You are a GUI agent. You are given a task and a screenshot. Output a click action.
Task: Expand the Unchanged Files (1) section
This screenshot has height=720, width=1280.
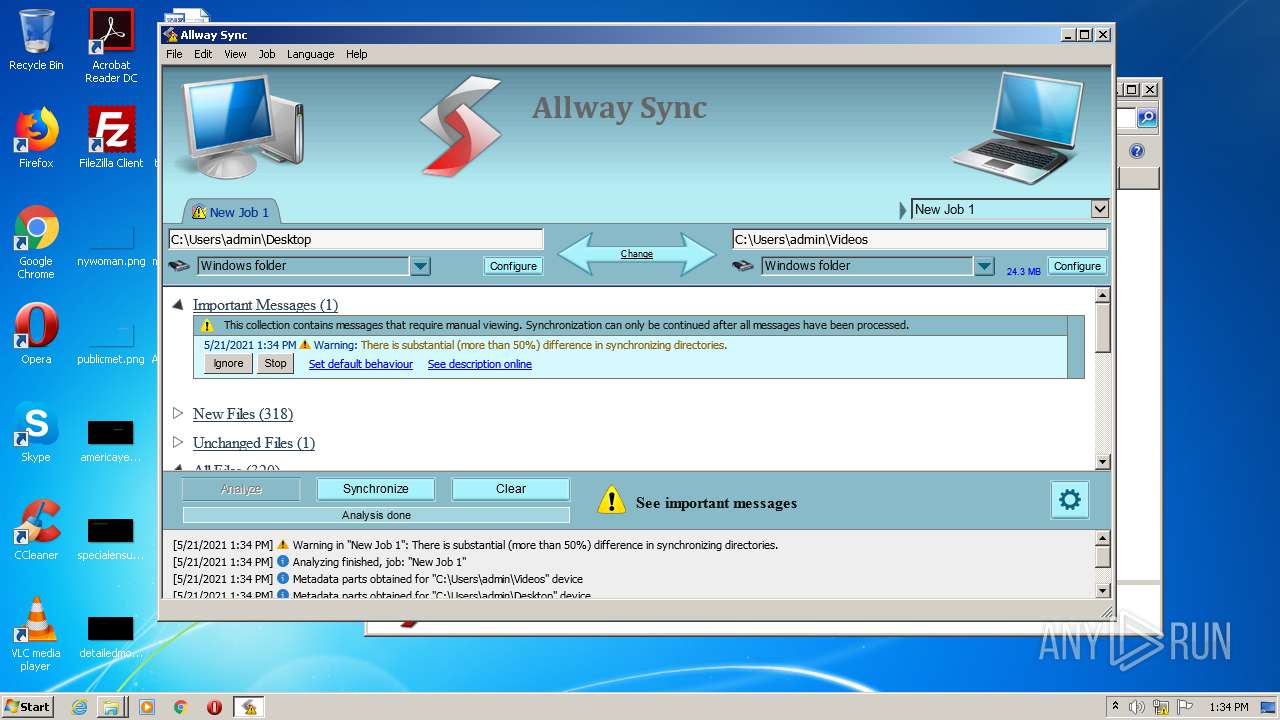[177, 442]
